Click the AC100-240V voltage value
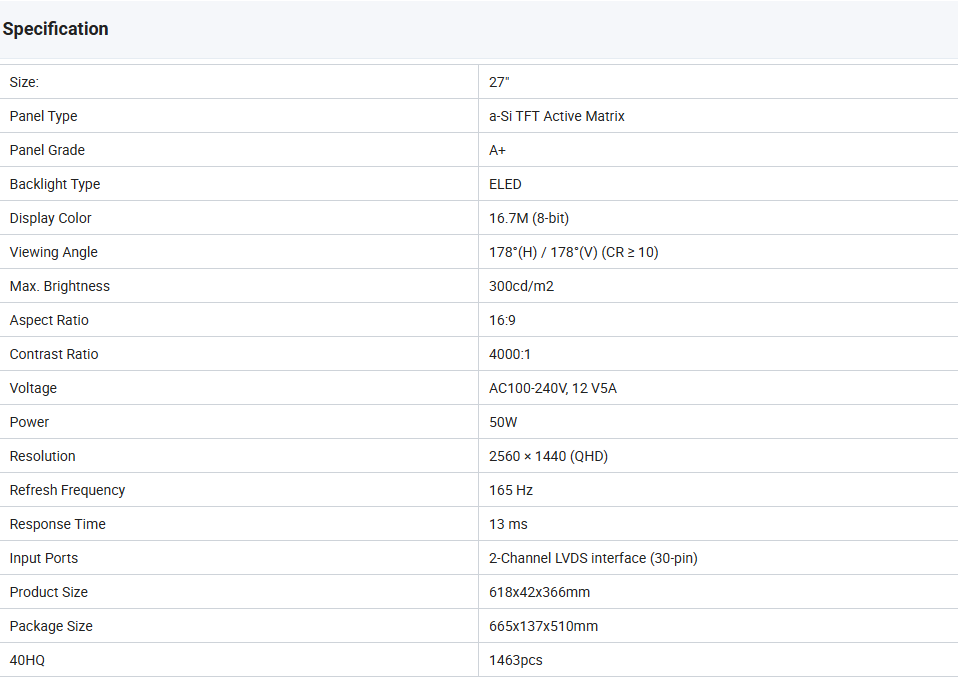 (552, 388)
